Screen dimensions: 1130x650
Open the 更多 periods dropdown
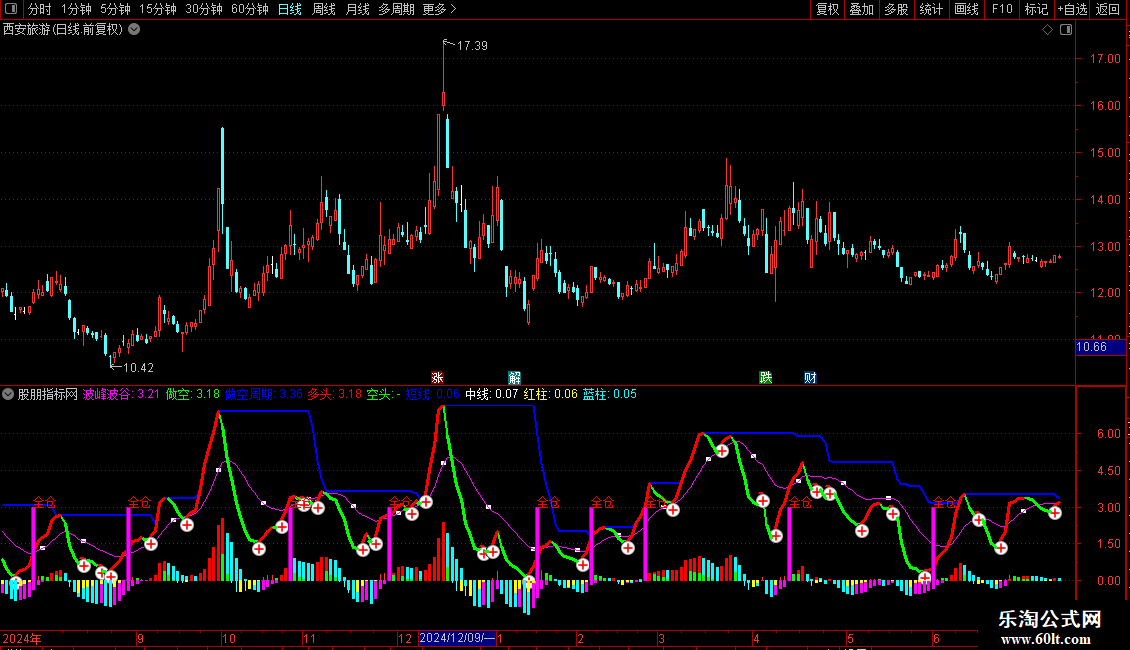[x=439, y=10]
